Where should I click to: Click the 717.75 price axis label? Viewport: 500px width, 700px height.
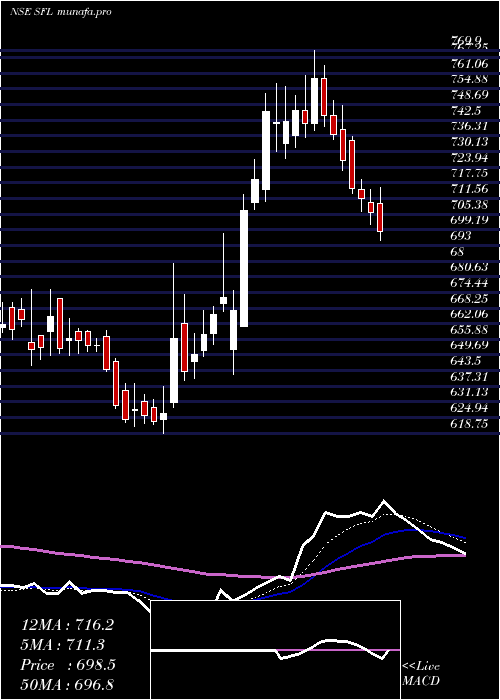point(469,173)
